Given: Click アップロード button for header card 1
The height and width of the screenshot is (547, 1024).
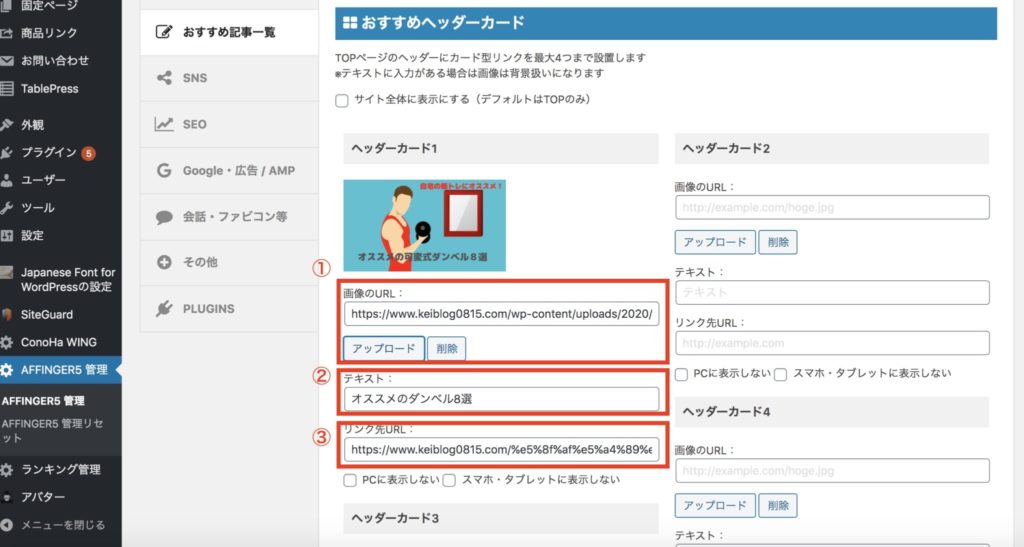Looking at the screenshot, I should (x=384, y=349).
